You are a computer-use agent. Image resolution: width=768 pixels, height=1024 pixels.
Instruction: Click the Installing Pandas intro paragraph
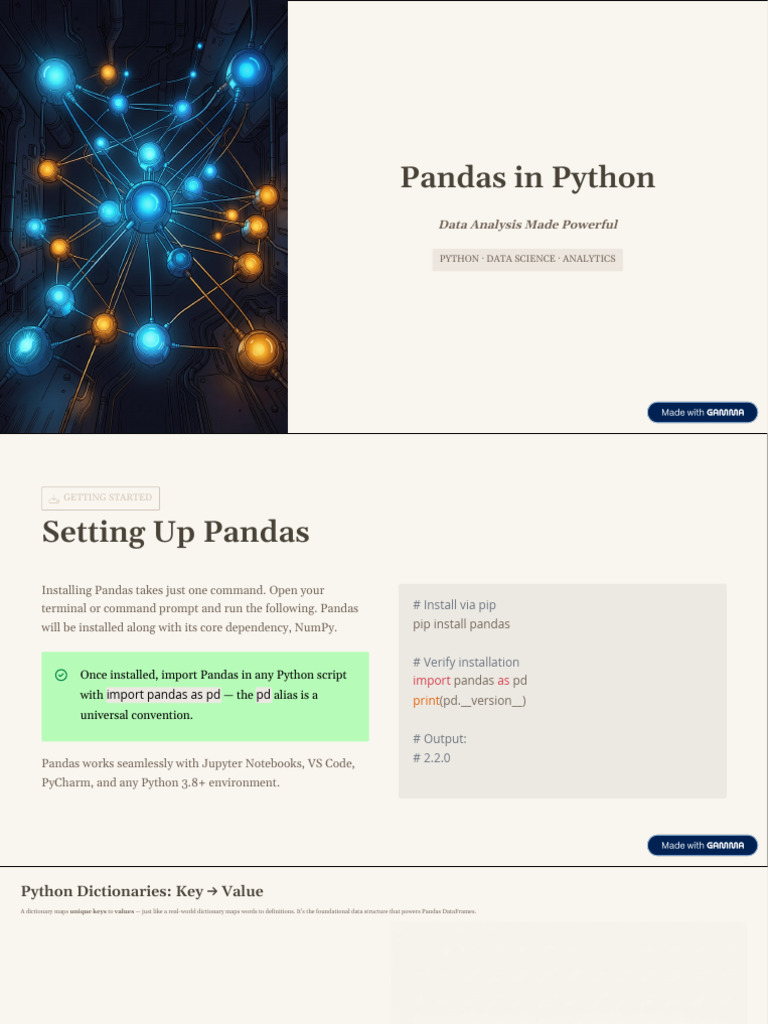[200, 608]
